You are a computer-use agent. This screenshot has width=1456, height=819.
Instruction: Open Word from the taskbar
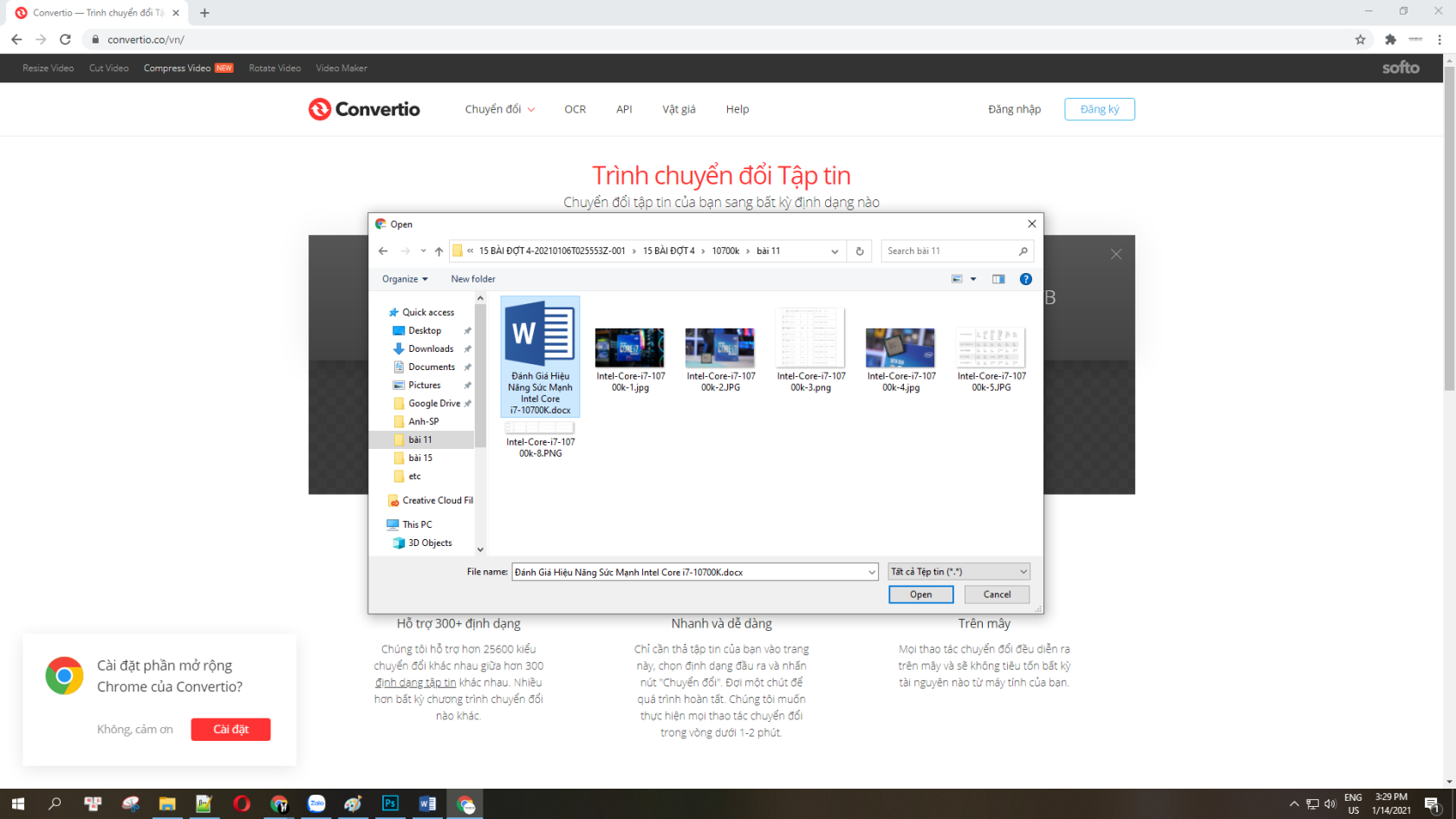click(x=427, y=803)
